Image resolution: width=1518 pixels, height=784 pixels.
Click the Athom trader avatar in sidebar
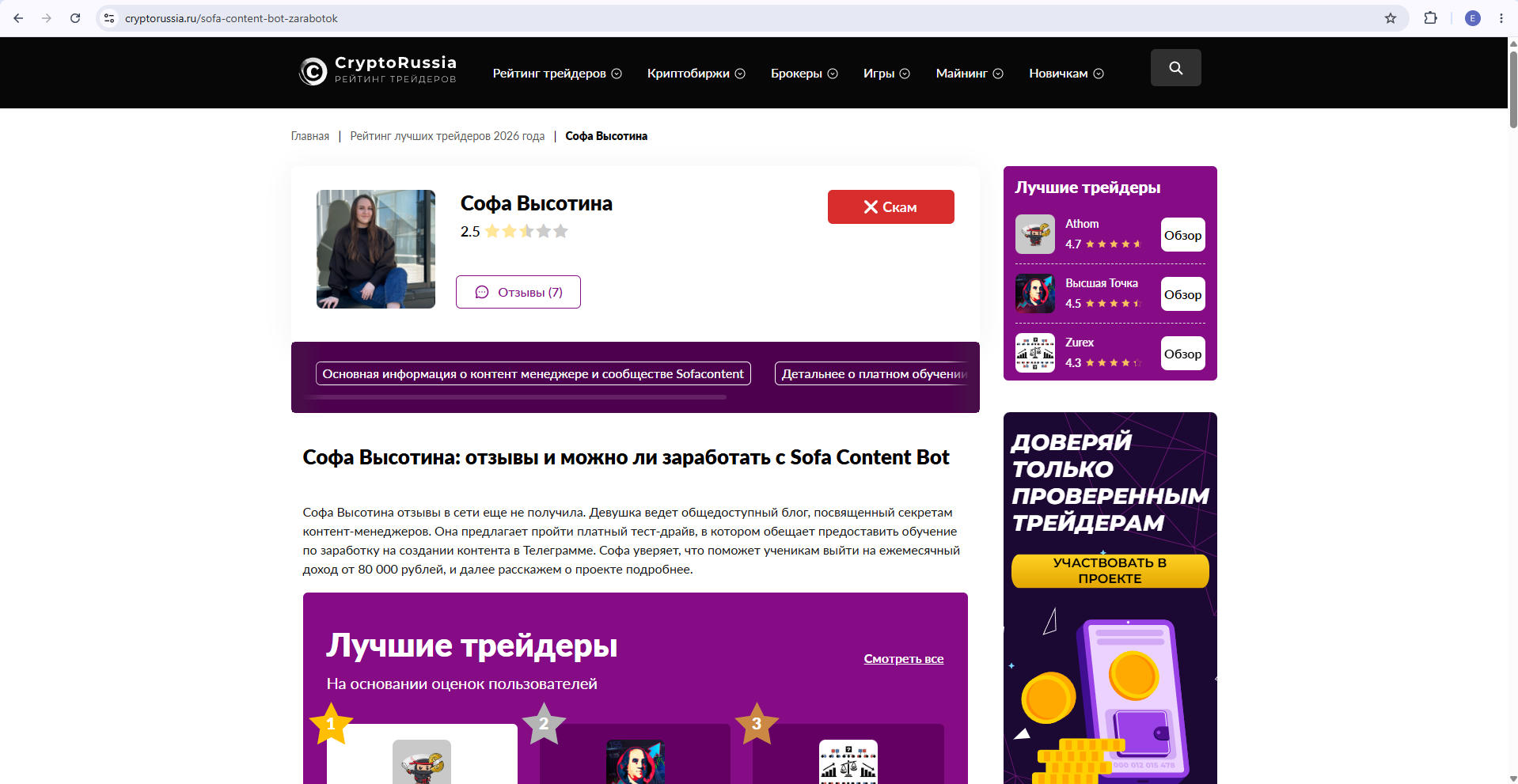point(1035,234)
